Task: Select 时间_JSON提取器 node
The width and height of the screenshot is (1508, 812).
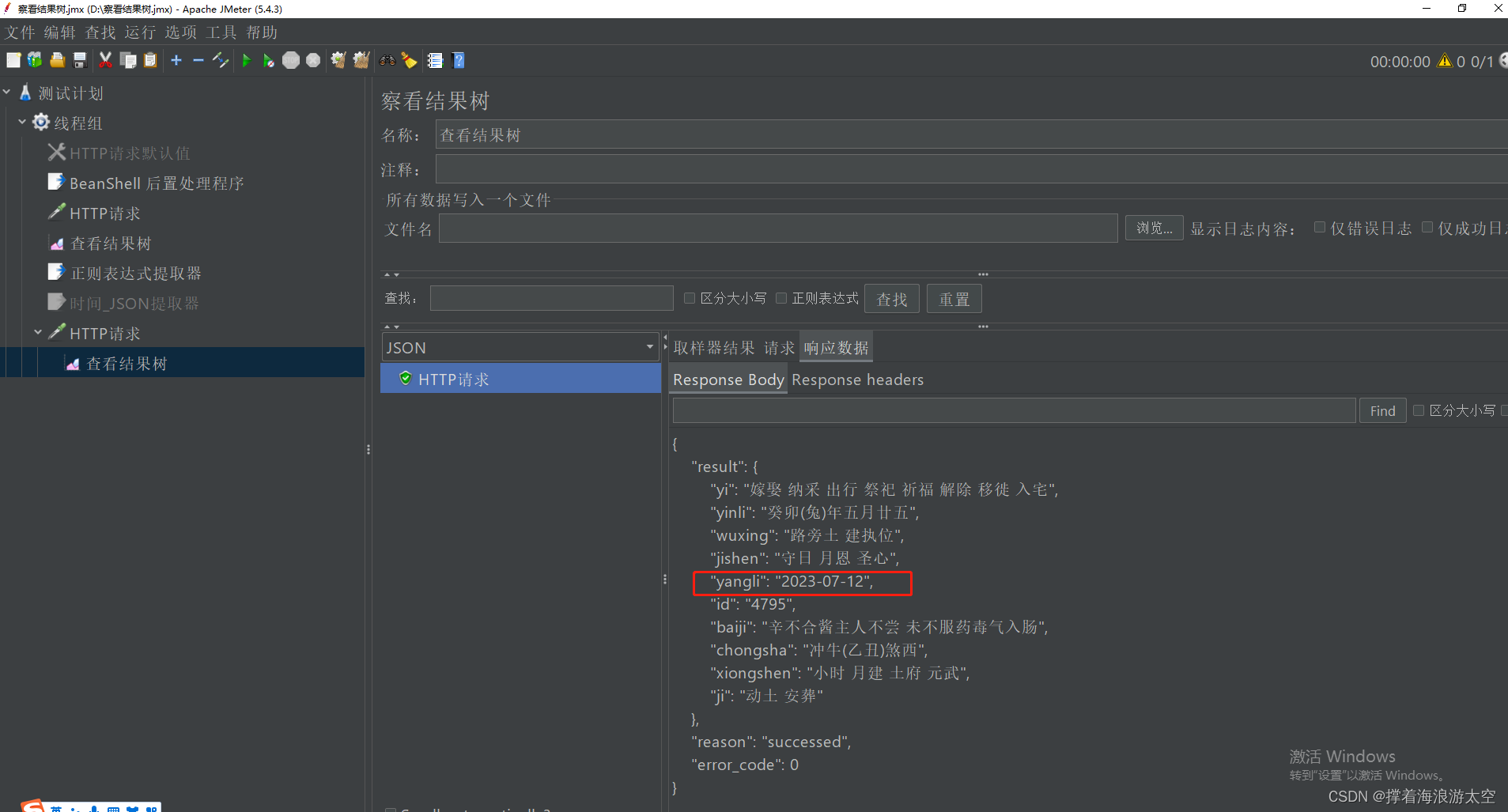Action: [134, 304]
